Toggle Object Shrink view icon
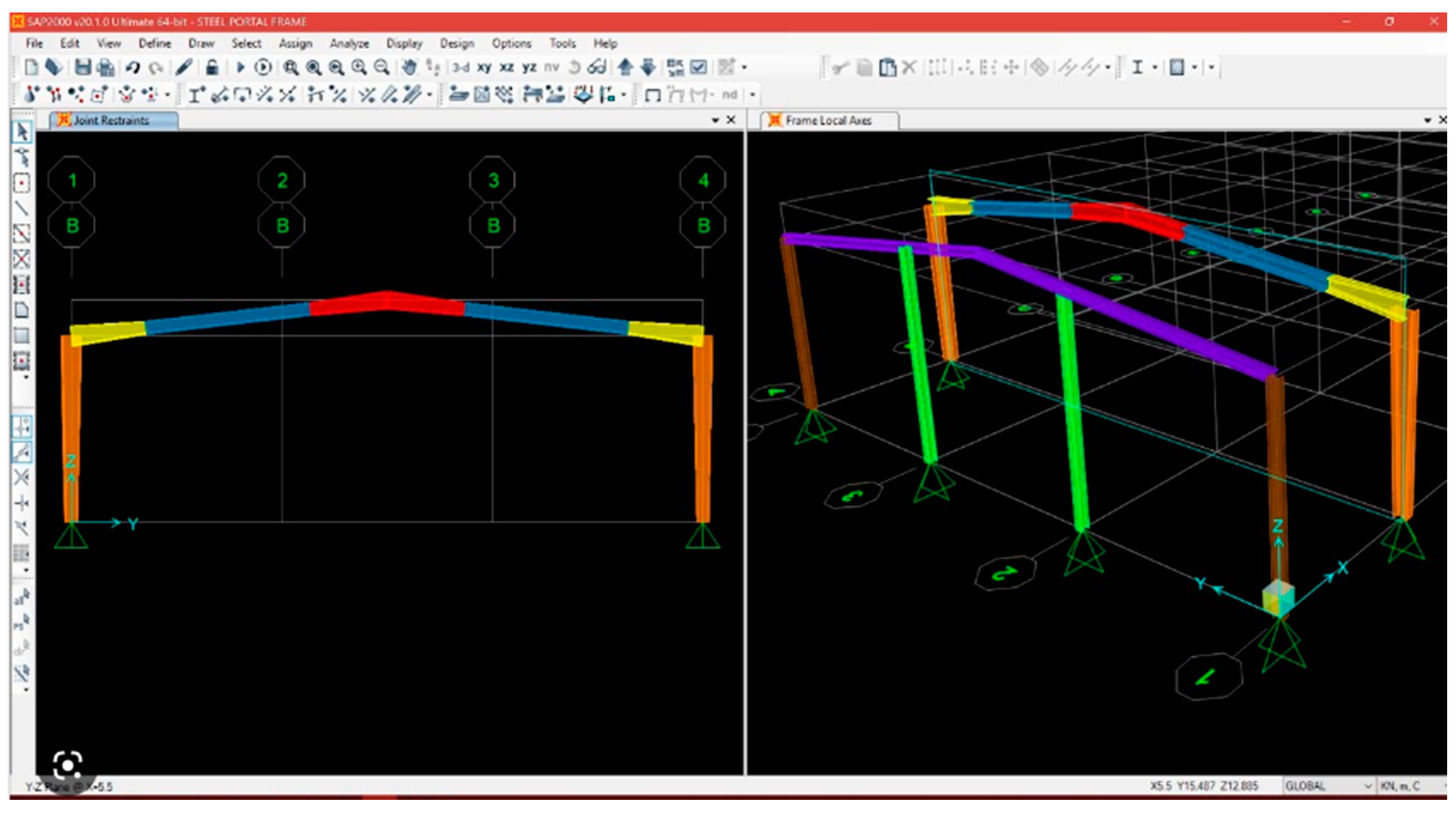 [675, 68]
